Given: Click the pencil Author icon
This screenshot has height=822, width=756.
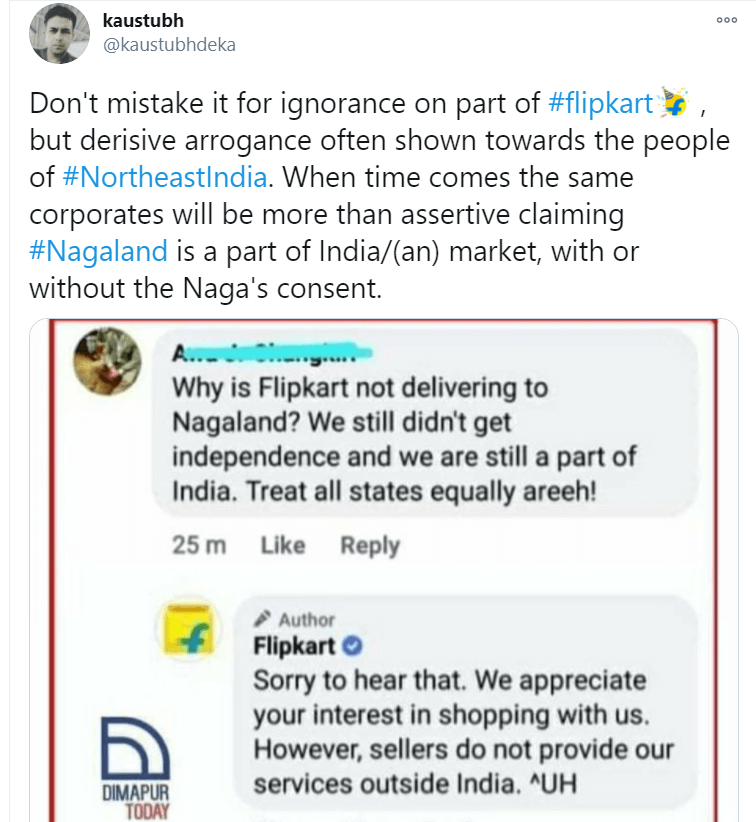Looking at the screenshot, I should (x=262, y=620).
